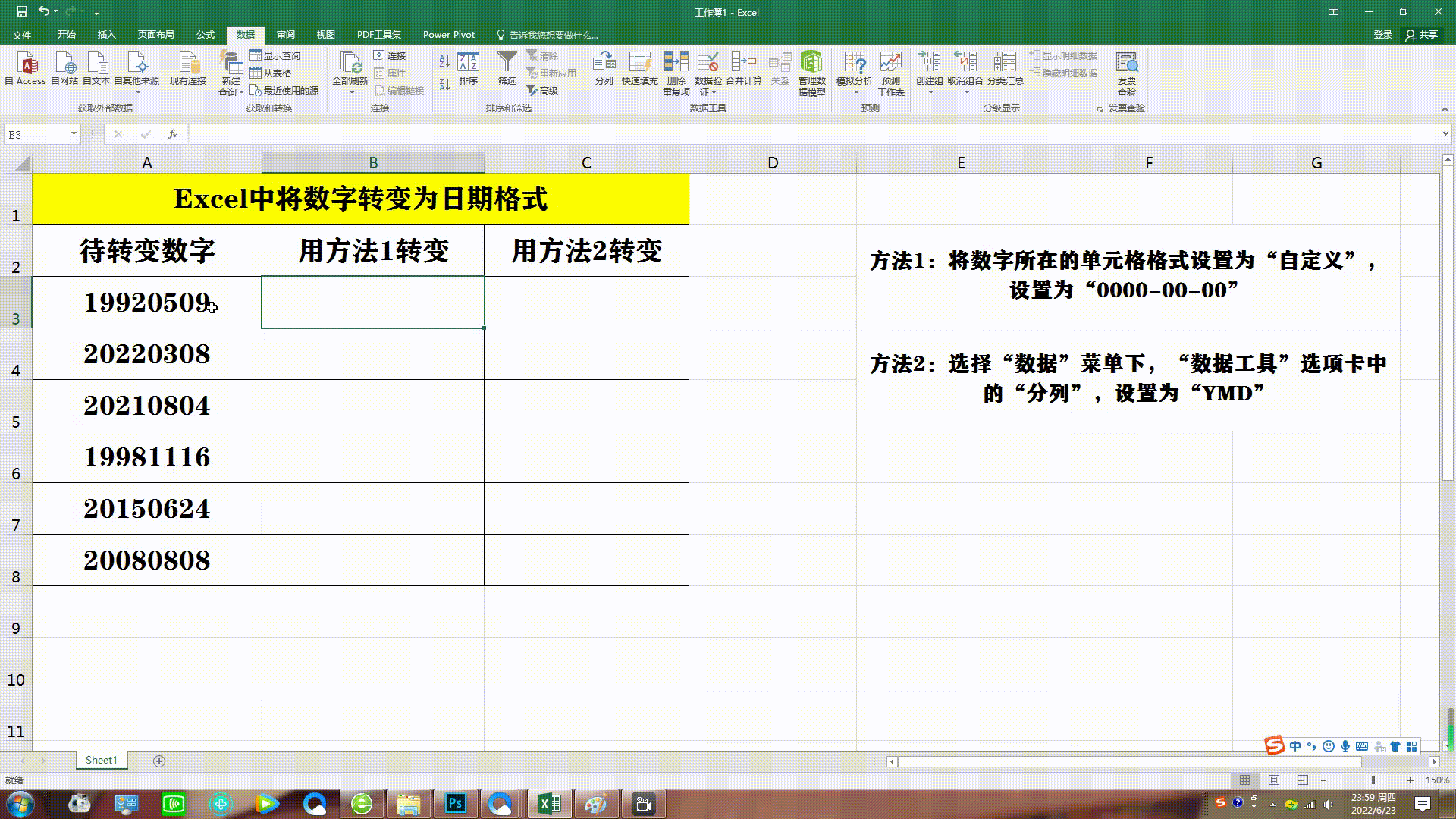
Task: Click Remove Duplicates (删除重复项) icon
Action: coord(676,74)
